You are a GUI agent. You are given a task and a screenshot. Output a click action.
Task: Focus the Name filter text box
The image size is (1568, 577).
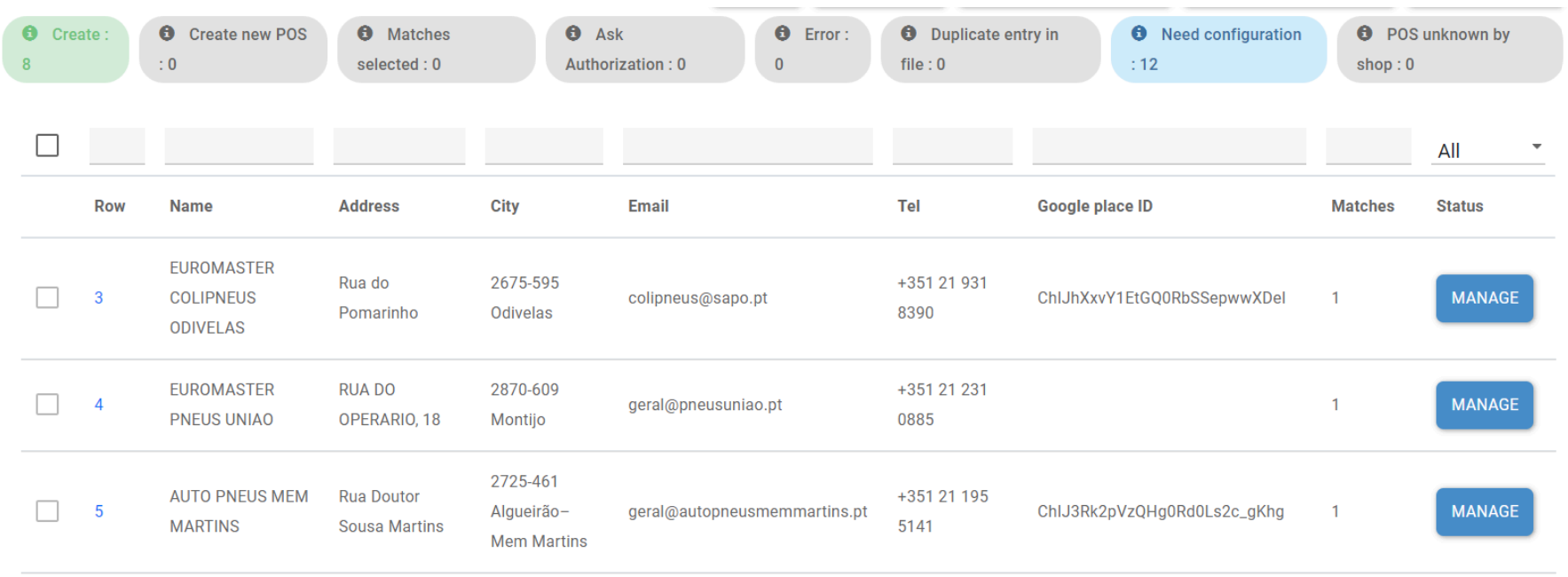(x=239, y=146)
